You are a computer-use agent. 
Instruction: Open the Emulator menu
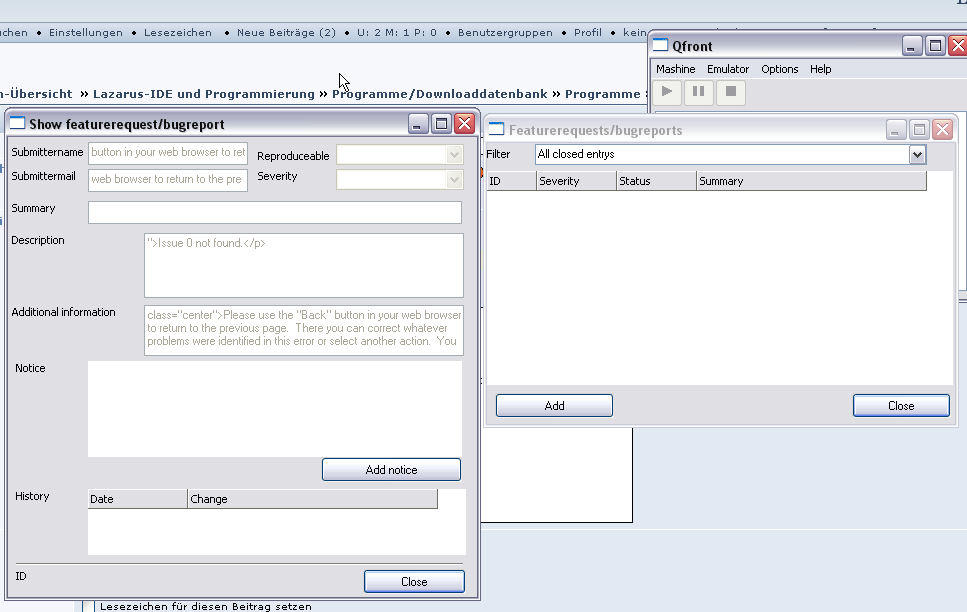(727, 69)
